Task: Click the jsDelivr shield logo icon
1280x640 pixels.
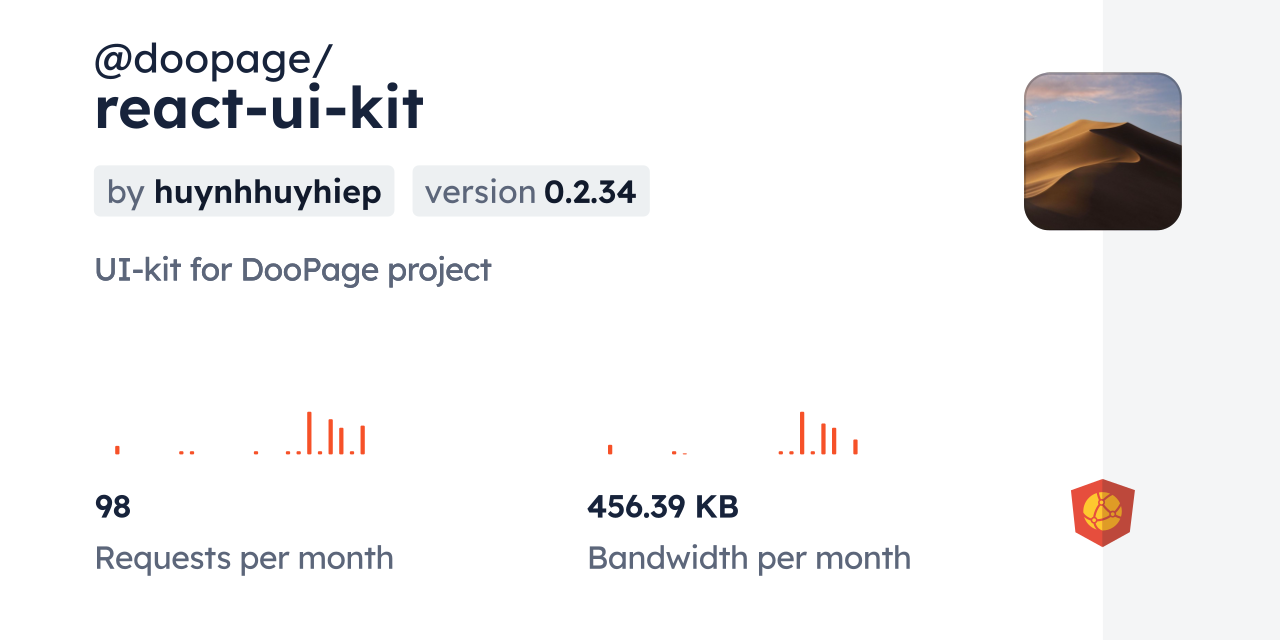Action: coord(1102,513)
